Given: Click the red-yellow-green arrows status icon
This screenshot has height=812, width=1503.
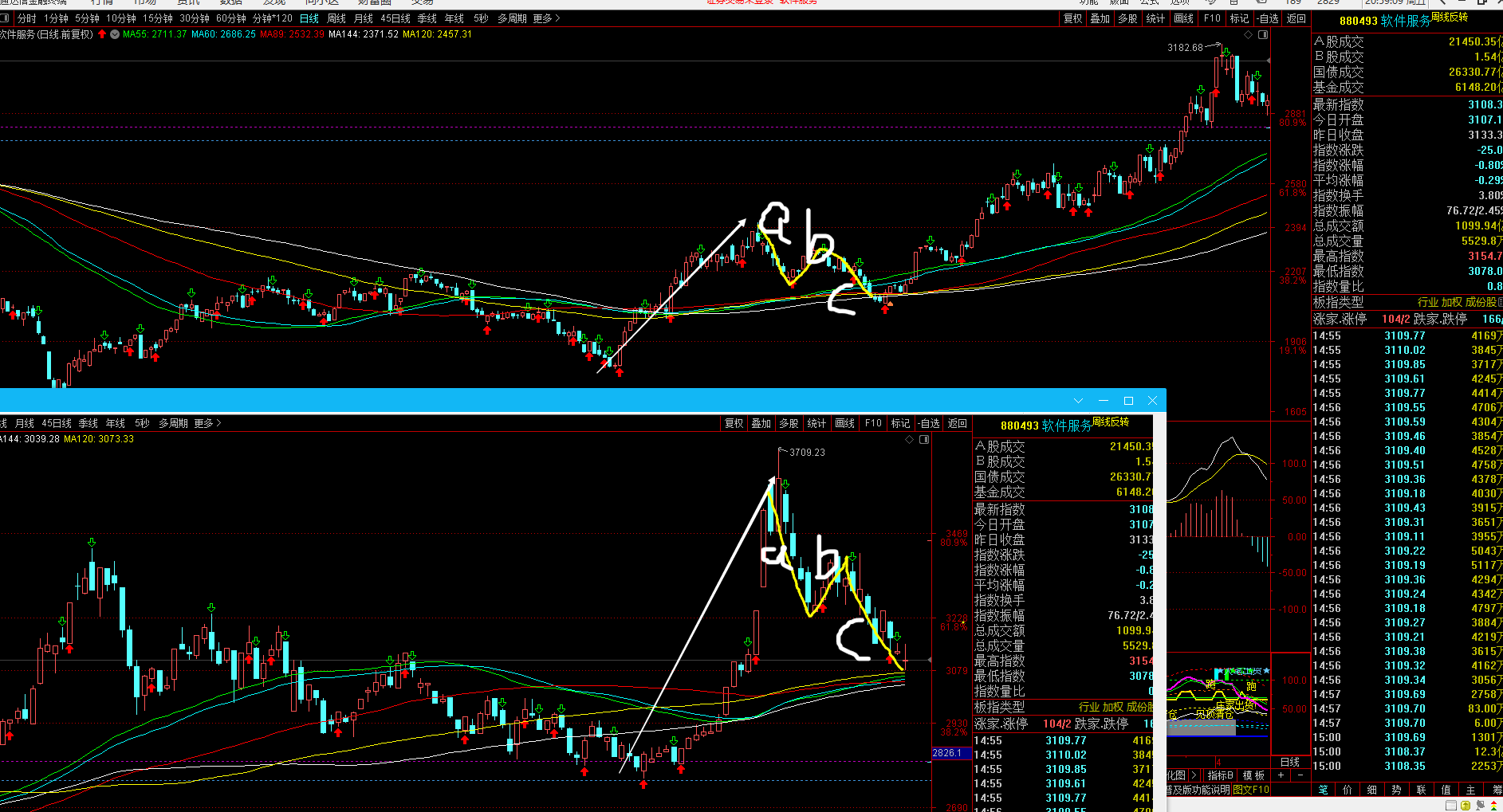Looking at the screenshot, I should pyautogui.click(x=1494, y=806).
